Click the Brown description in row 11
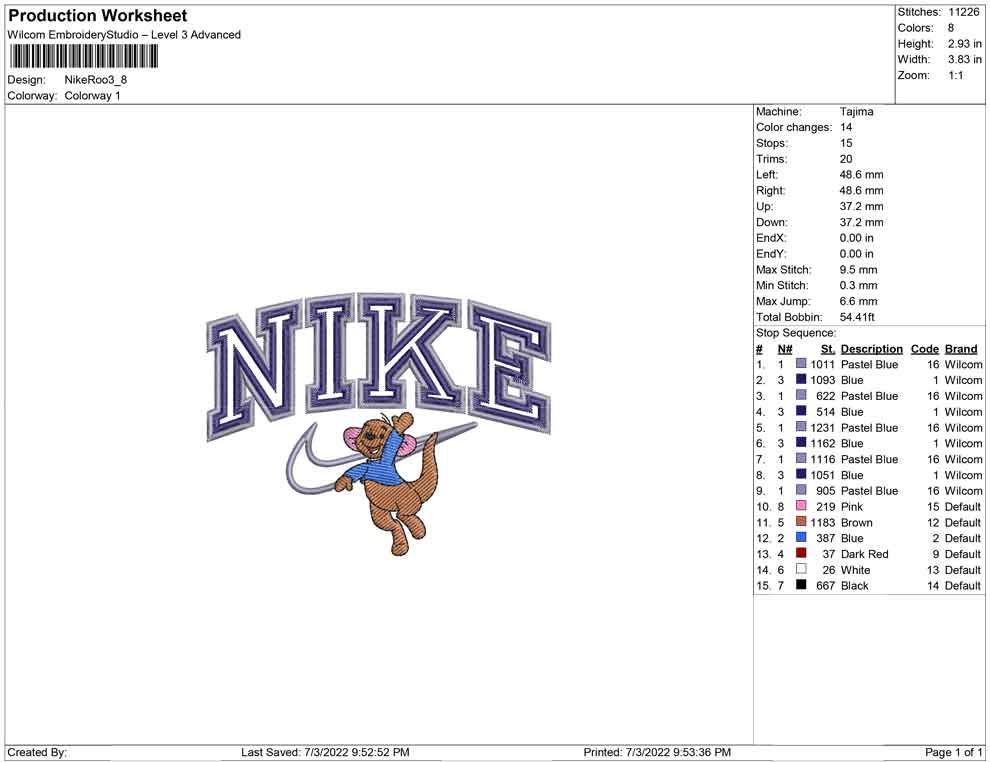 857,522
